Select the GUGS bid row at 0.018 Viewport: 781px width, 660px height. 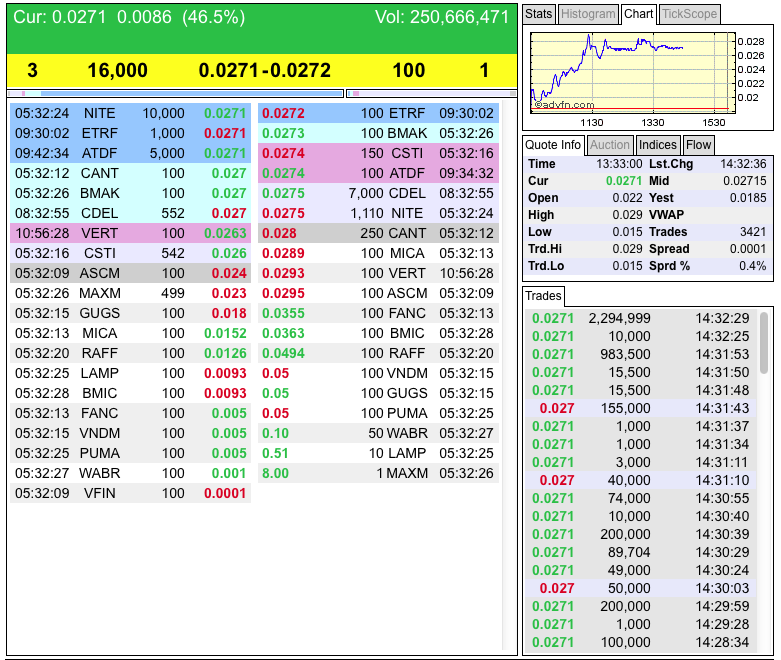point(130,313)
